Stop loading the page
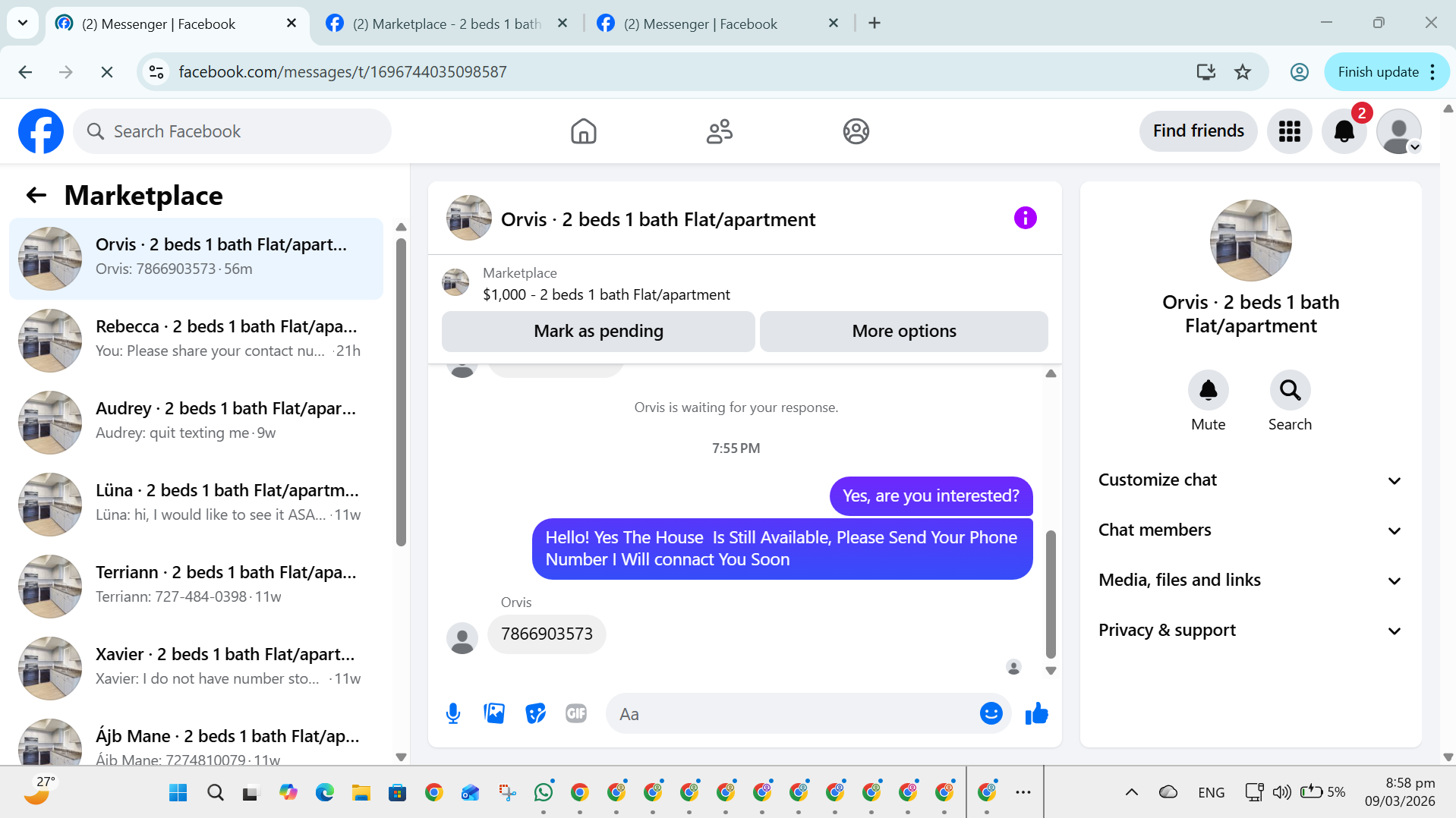 [x=107, y=72]
